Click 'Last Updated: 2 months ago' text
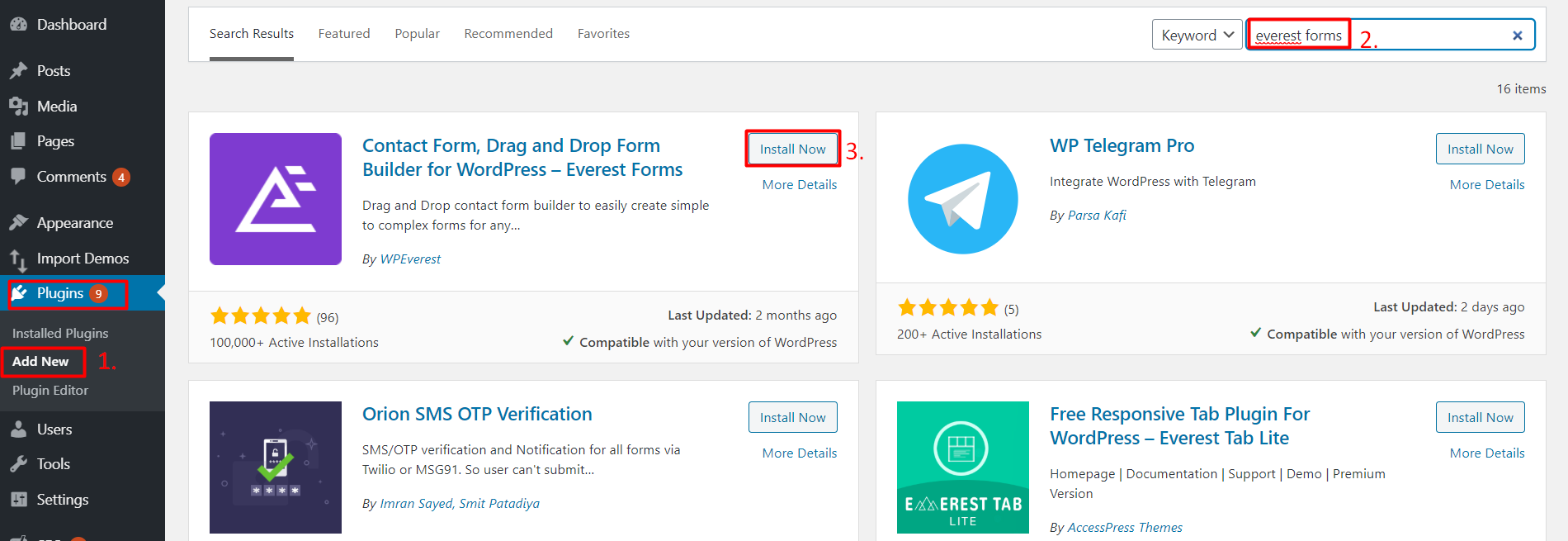The image size is (1568, 541). (752, 316)
